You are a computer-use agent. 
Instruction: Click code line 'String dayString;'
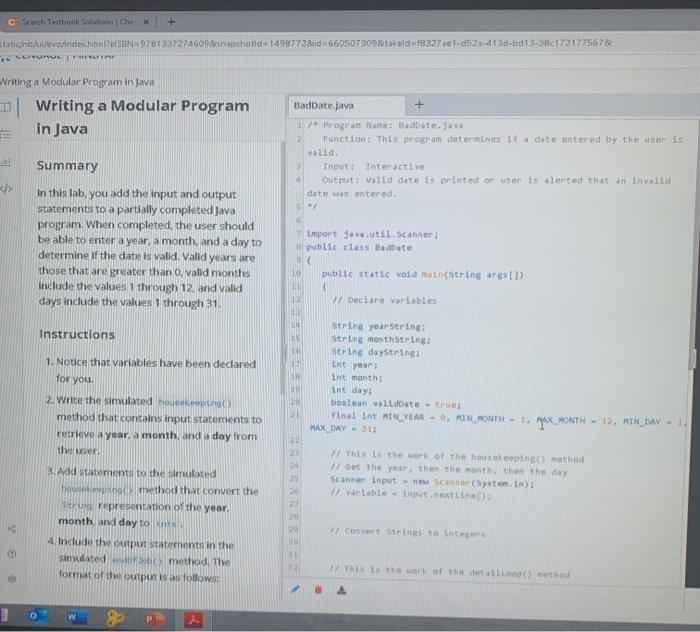375,352
